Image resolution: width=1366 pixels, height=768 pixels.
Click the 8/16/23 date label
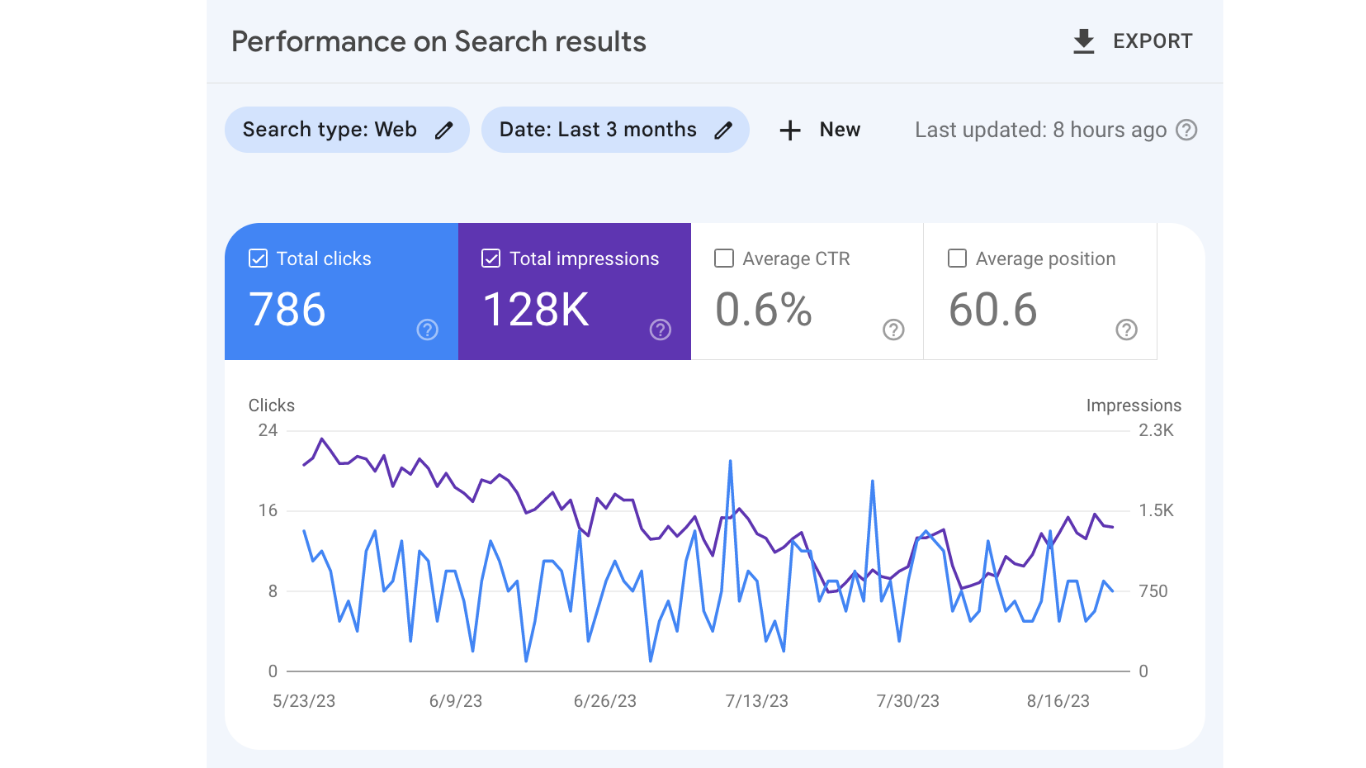pos(1058,701)
